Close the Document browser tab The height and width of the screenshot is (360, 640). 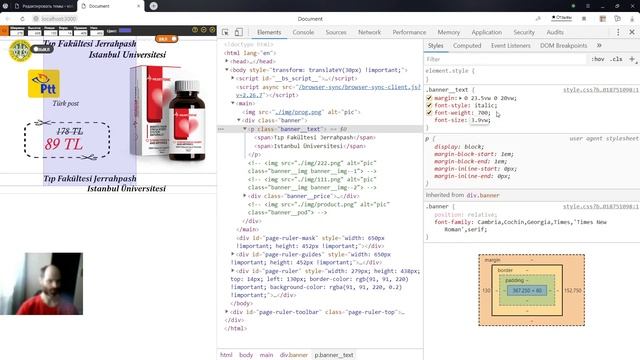pos(138,6)
